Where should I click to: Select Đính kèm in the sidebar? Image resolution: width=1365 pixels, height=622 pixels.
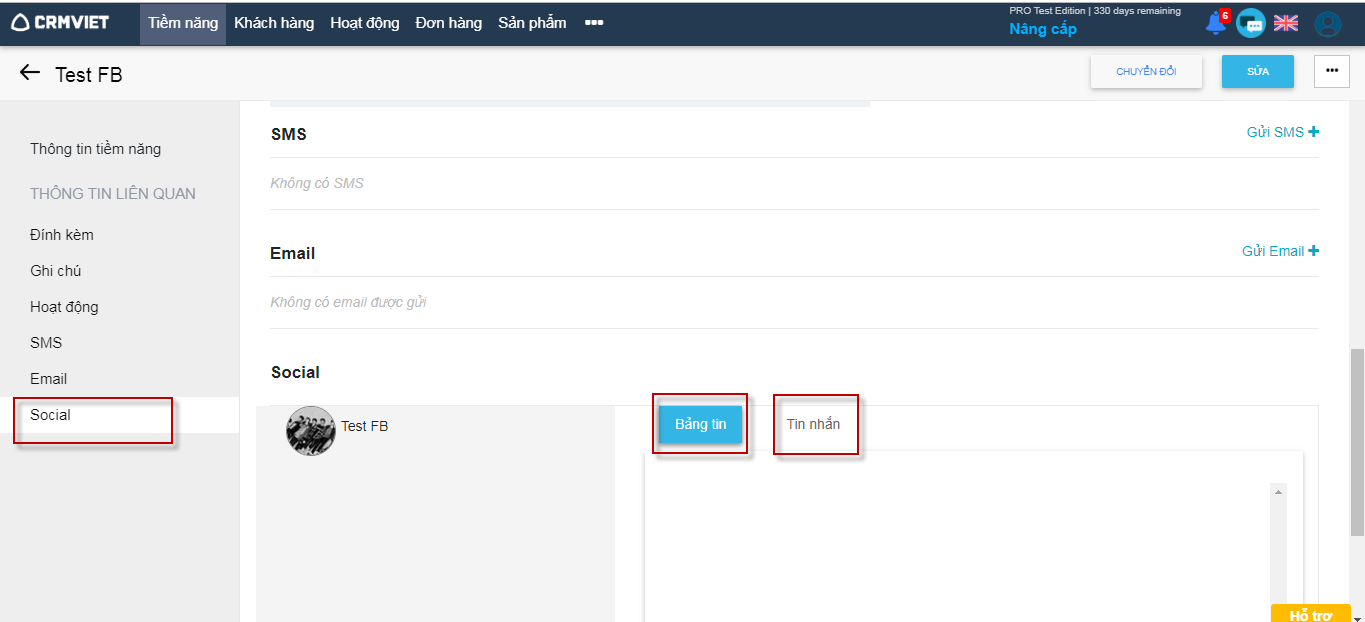pyautogui.click(x=62, y=235)
